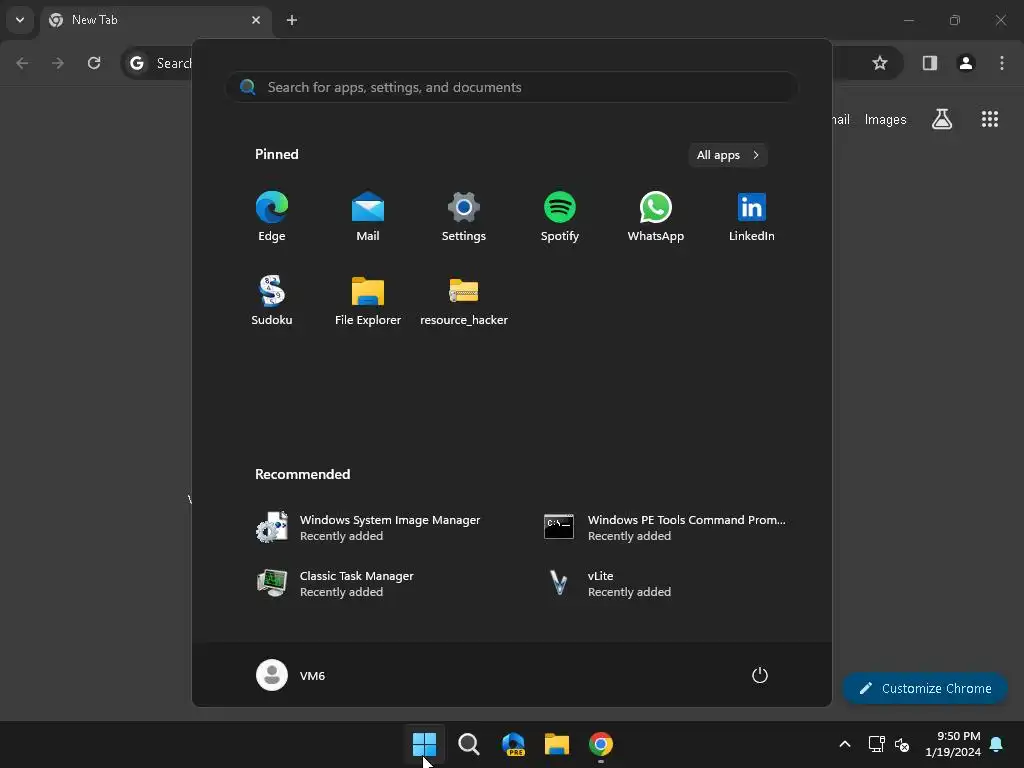This screenshot has width=1024, height=768.
Task: Open the Chrome profile avatar menu
Action: [966, 63]
